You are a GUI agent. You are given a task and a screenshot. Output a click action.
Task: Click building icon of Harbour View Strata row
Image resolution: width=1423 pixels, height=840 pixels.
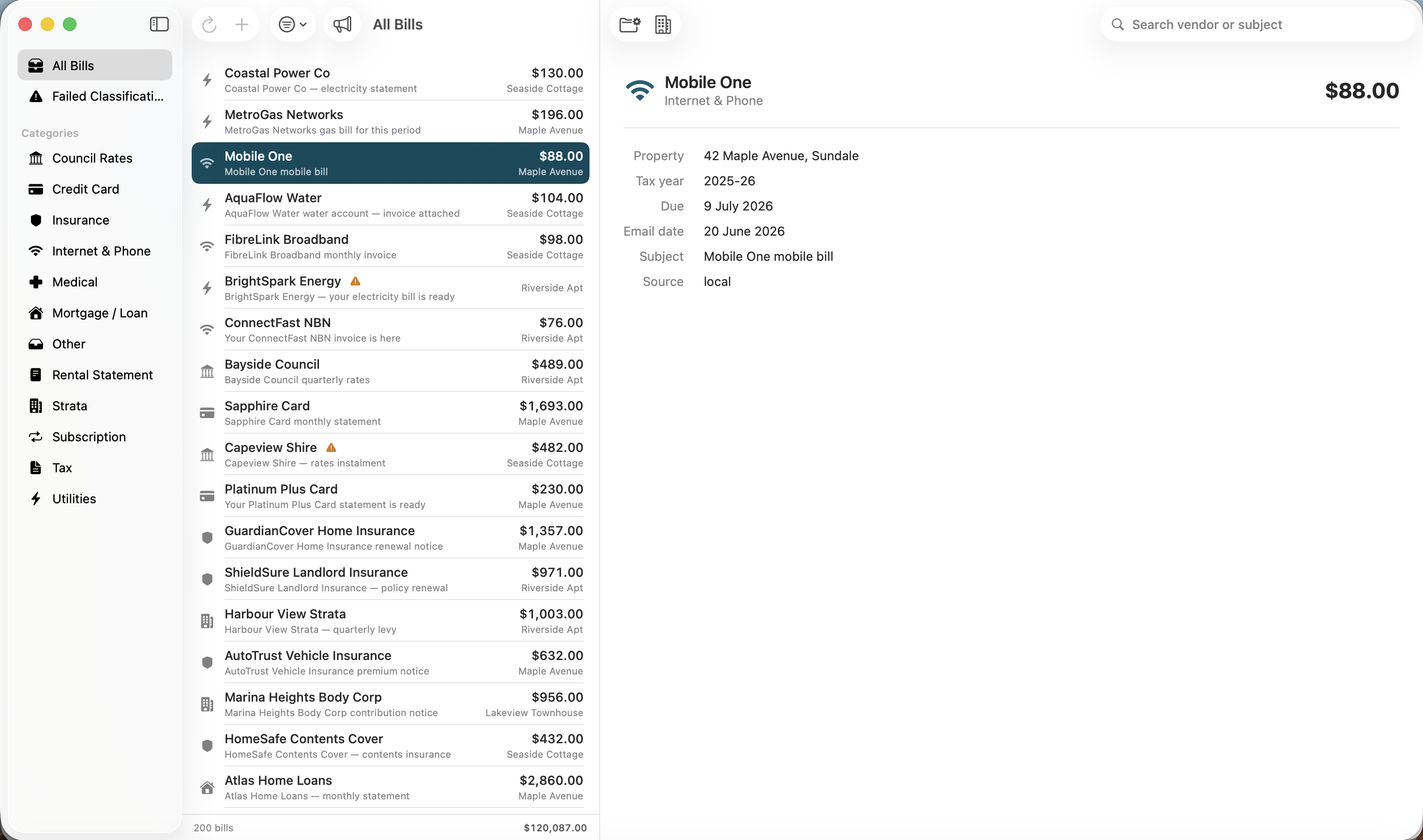coord(207,621)
